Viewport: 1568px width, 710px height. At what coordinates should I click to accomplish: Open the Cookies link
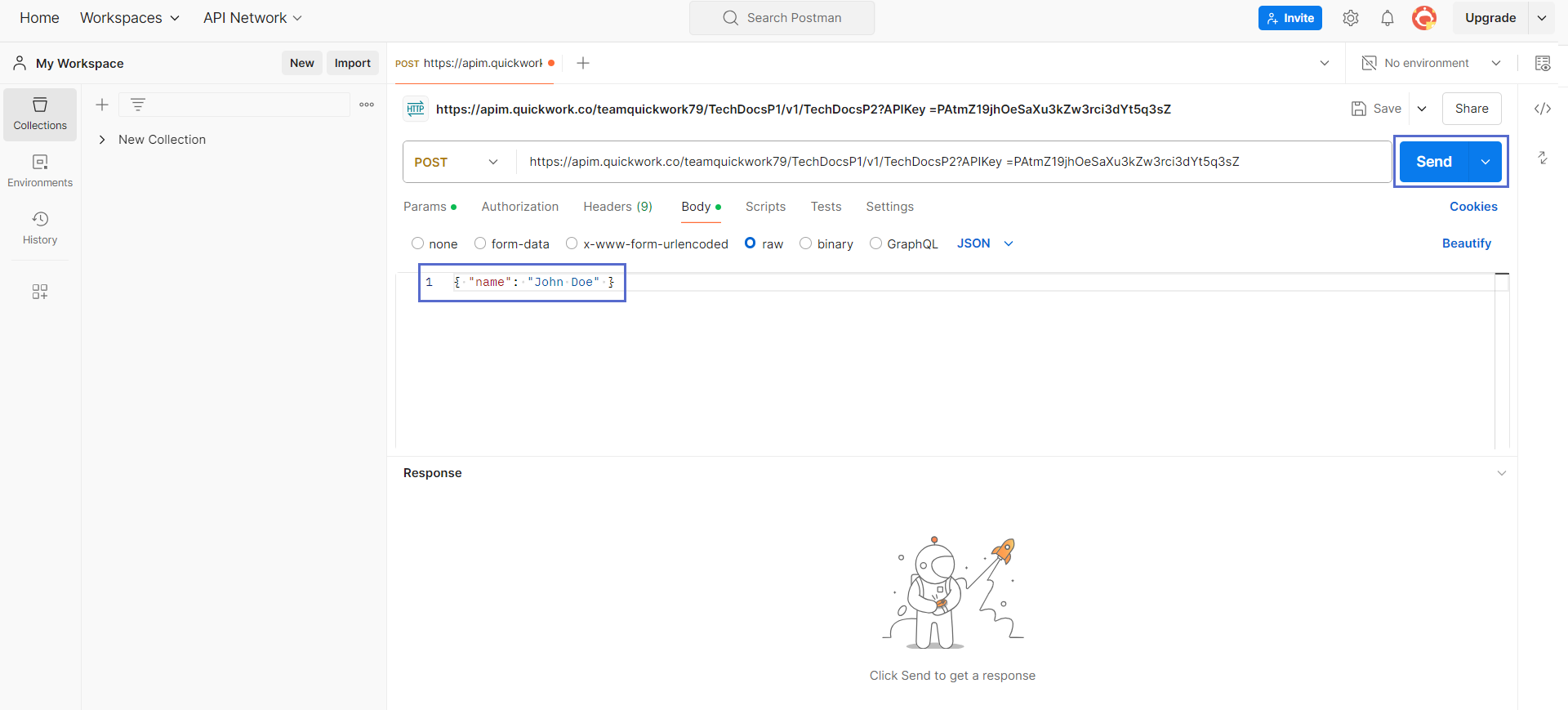pos(1473,207)
